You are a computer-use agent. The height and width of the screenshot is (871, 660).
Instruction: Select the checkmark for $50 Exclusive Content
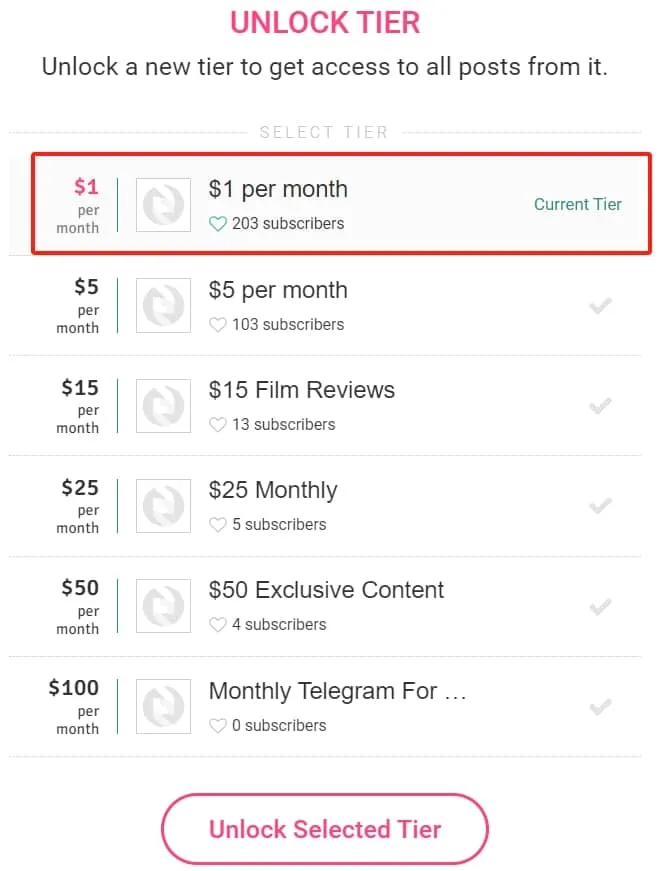coord(600,607)
